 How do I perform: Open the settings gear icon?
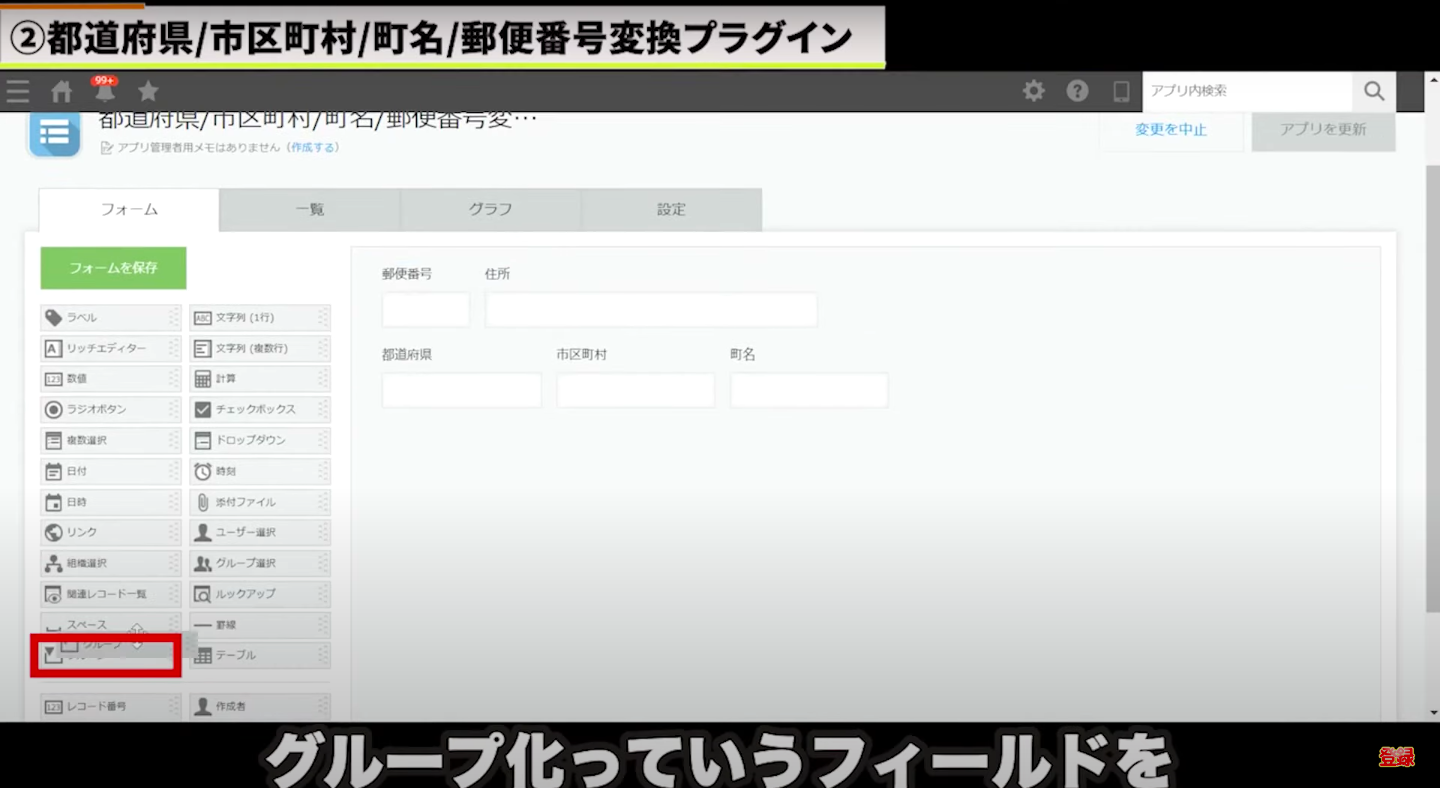click(x=1033, y=91)
